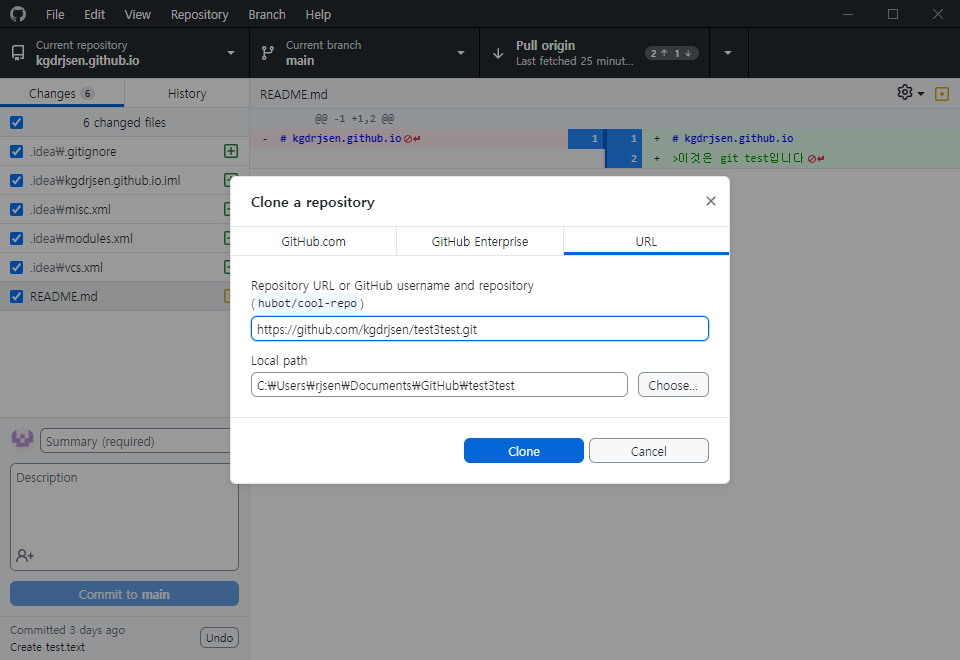Focus the Local path input field
The height and width of the screenshot is (660, 960).
(x=439, y=384)
